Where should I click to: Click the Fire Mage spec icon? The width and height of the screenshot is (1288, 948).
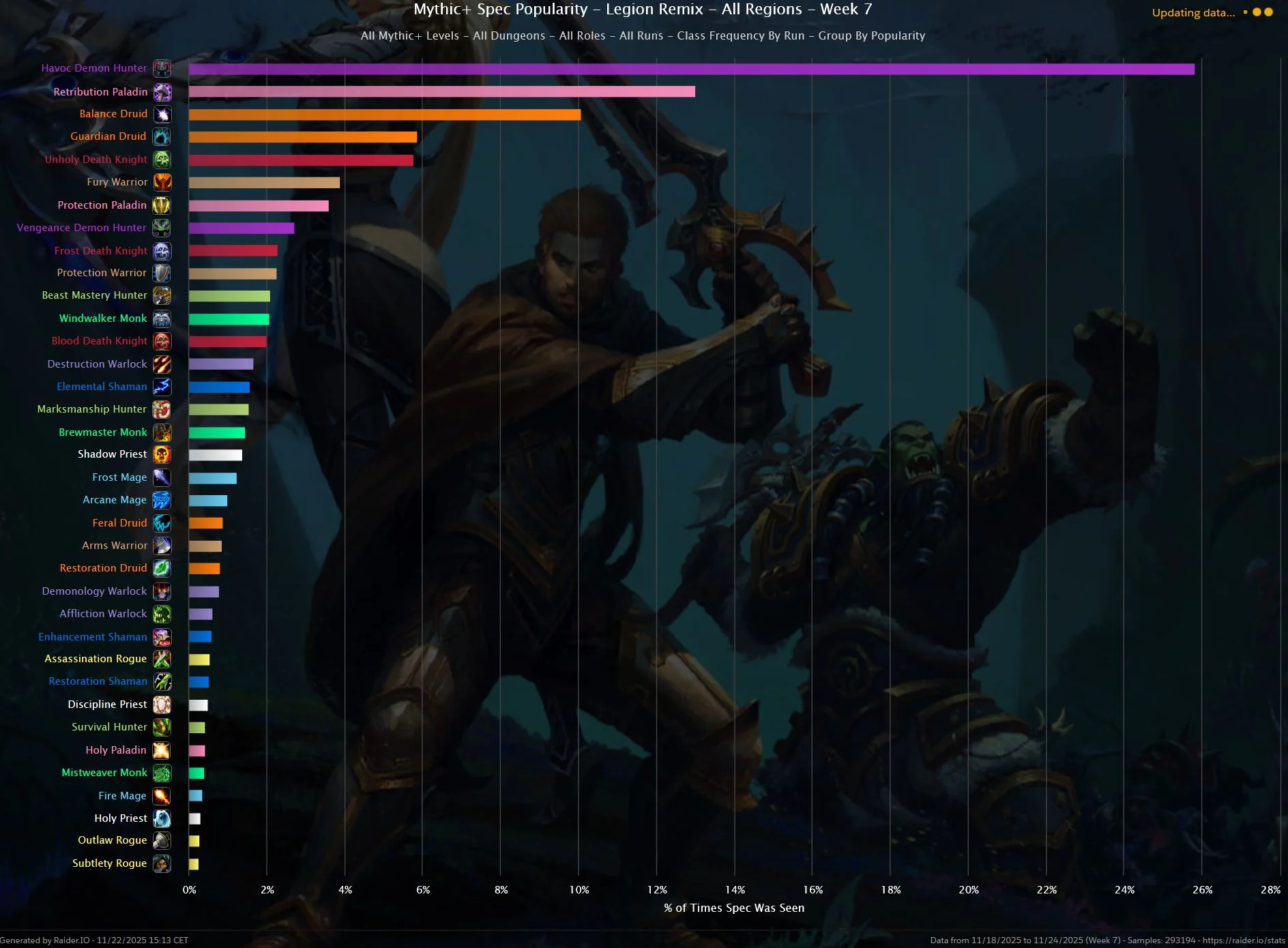coord(162,796)
